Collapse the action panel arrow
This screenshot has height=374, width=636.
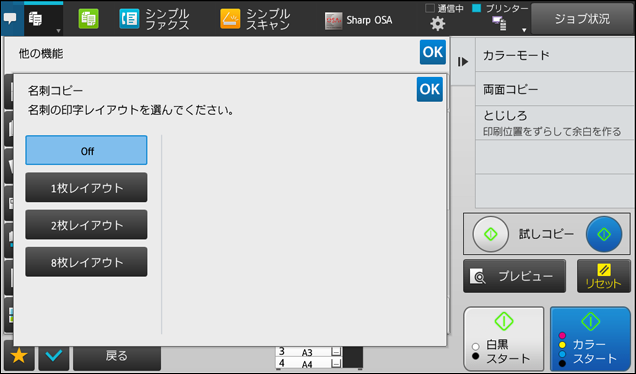(x=463, y=62)
